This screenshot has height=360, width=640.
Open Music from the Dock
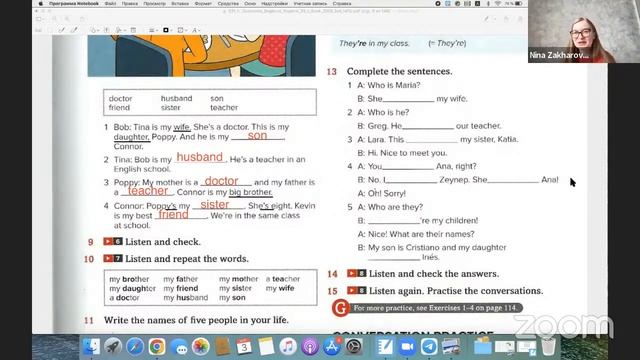click(288, 347)
